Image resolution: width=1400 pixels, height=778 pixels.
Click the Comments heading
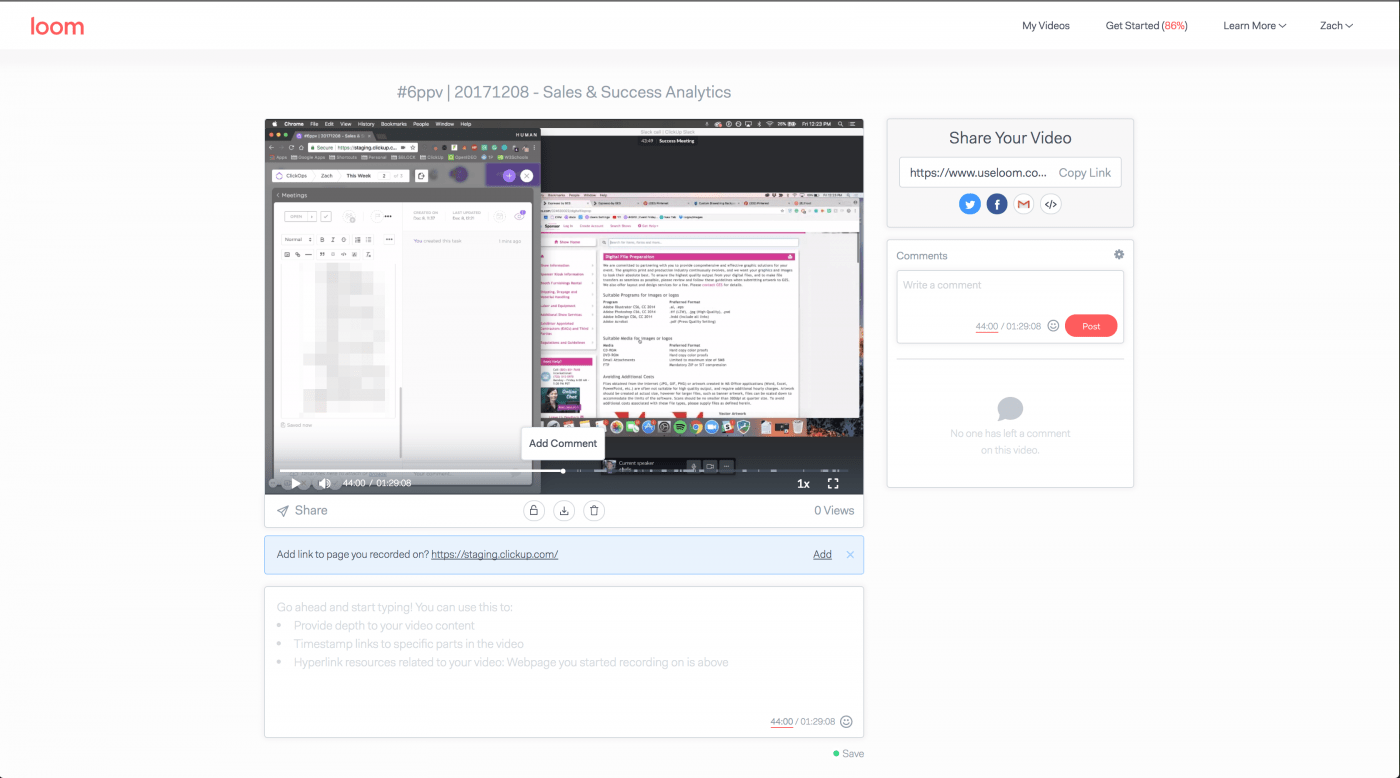click(x=922, y=256)
